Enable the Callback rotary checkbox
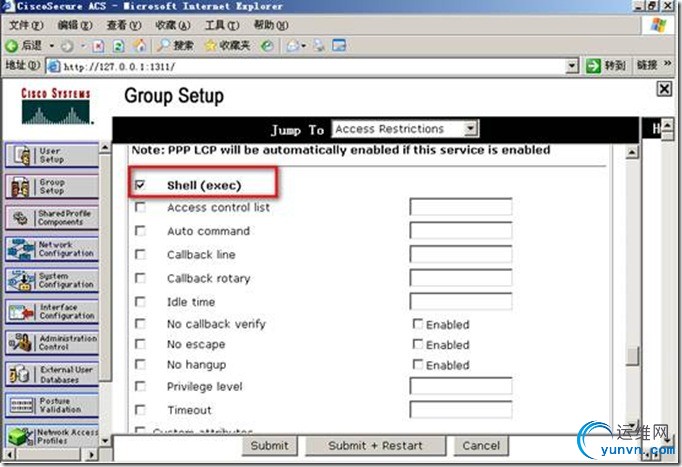The image size is (682, 467). pos(140,277)
